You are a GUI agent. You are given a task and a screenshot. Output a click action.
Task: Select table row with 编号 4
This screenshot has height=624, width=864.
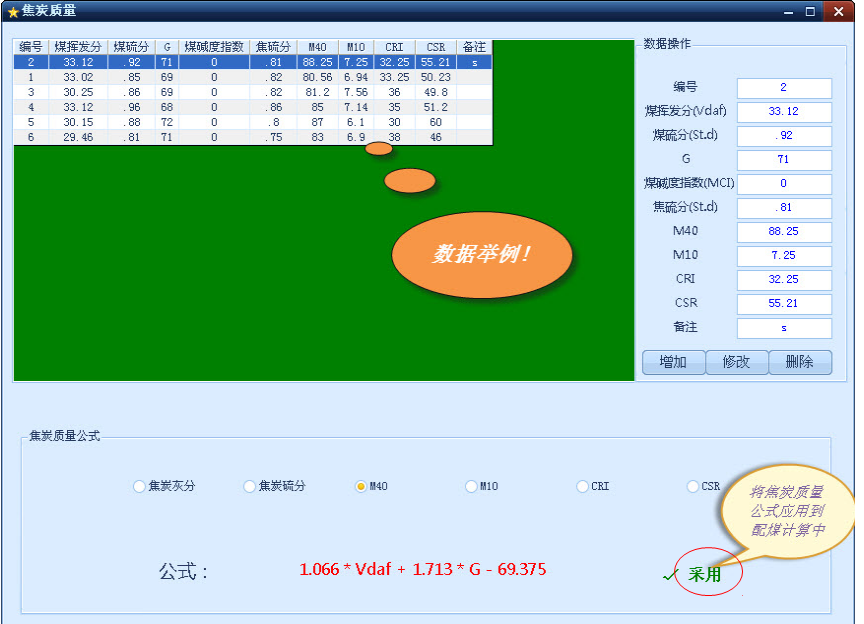tap(253, 107)
